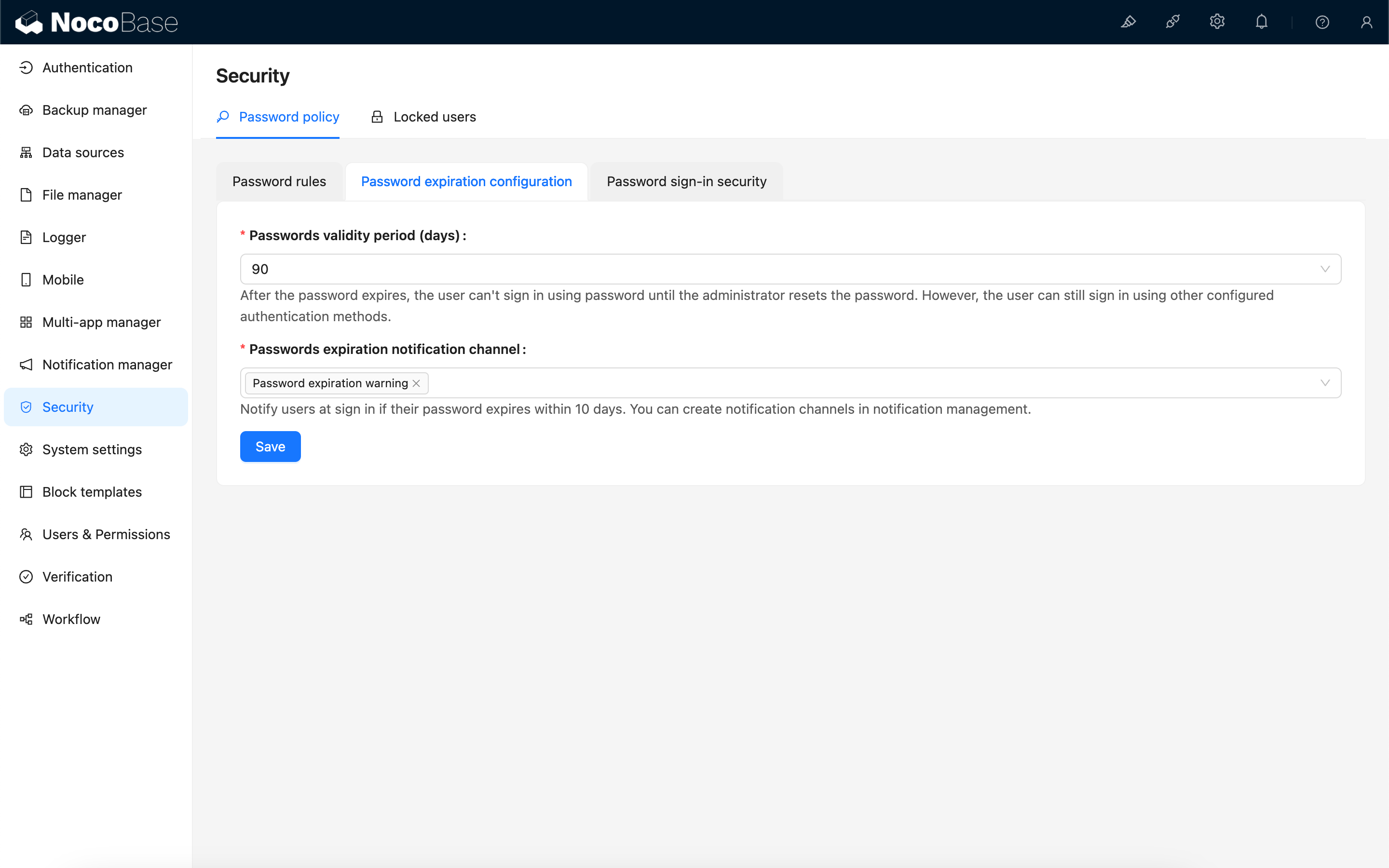The image size is (1389, 868).
Task: Go to Authentication settings in sidebar
Action: click(x=87, y=68)
